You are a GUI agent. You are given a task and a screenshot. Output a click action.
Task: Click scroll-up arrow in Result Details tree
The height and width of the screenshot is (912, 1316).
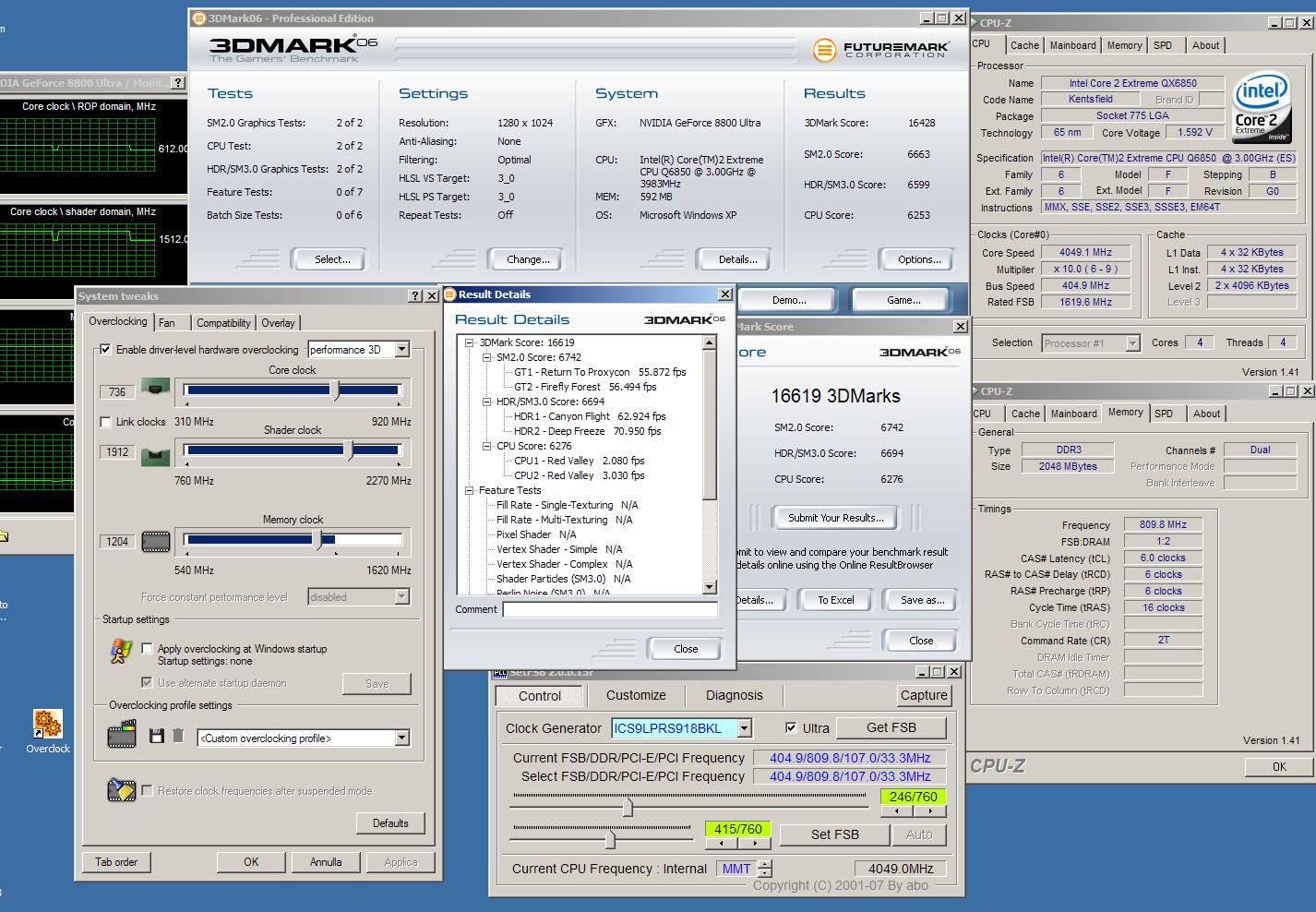click(x=709, y=342)
